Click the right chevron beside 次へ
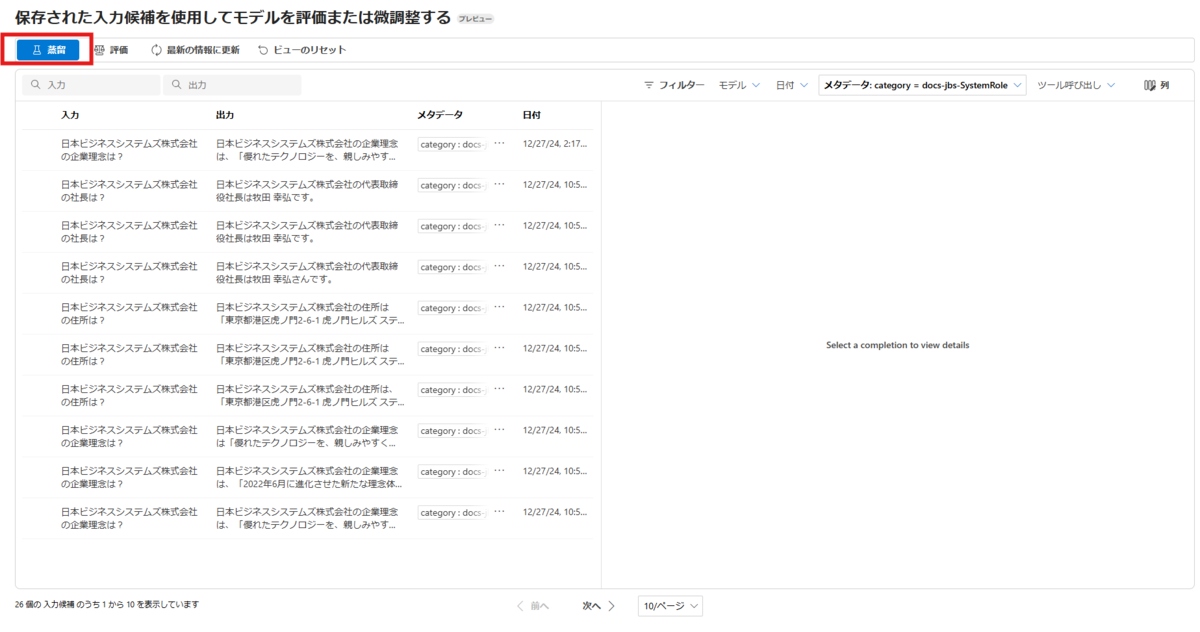 point(612,606)
